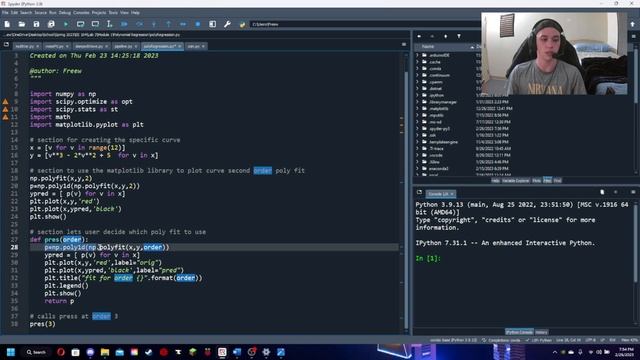Image resolution: width=640 pixels, height=360 pixels.
Task: Expand the .conda folder
Action: [x=418, y=69]
